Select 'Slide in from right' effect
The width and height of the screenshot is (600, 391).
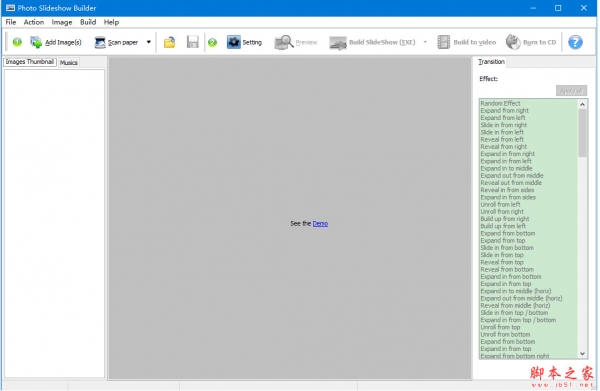pyautogui.click(x=504, y=125)
